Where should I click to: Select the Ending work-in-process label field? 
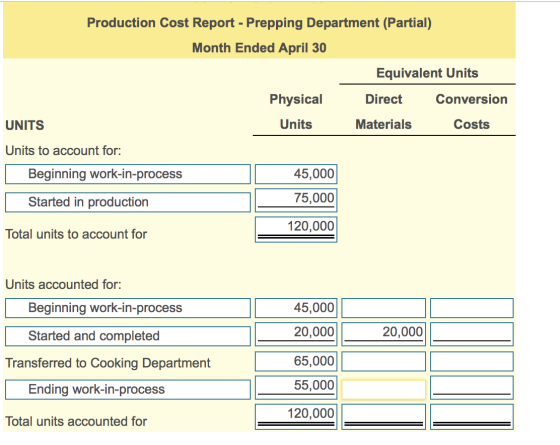point(128,389)
